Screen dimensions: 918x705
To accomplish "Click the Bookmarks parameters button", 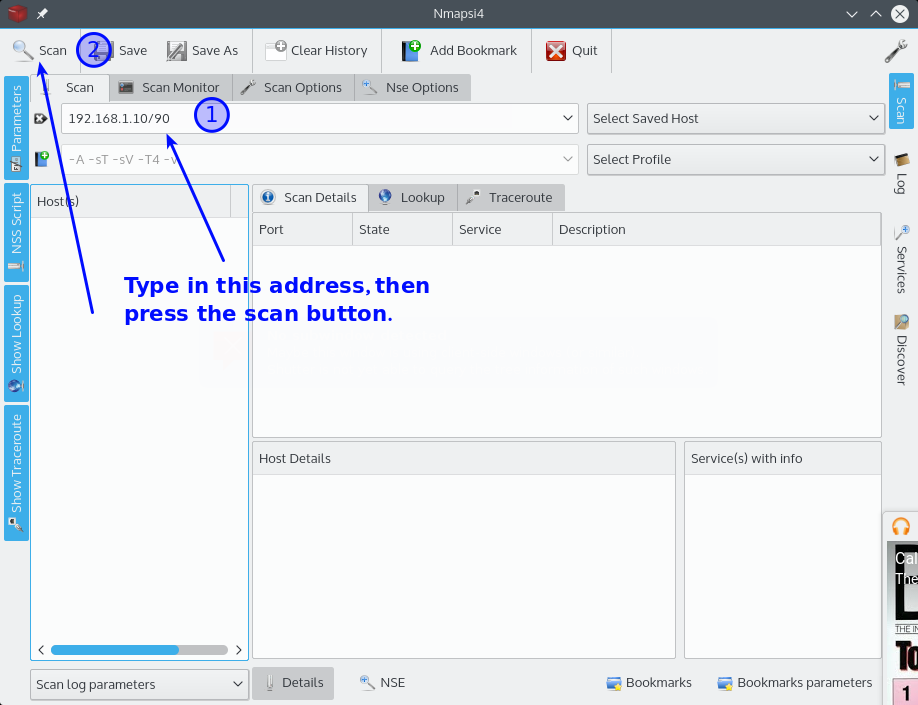I will [x=795, y=683].
